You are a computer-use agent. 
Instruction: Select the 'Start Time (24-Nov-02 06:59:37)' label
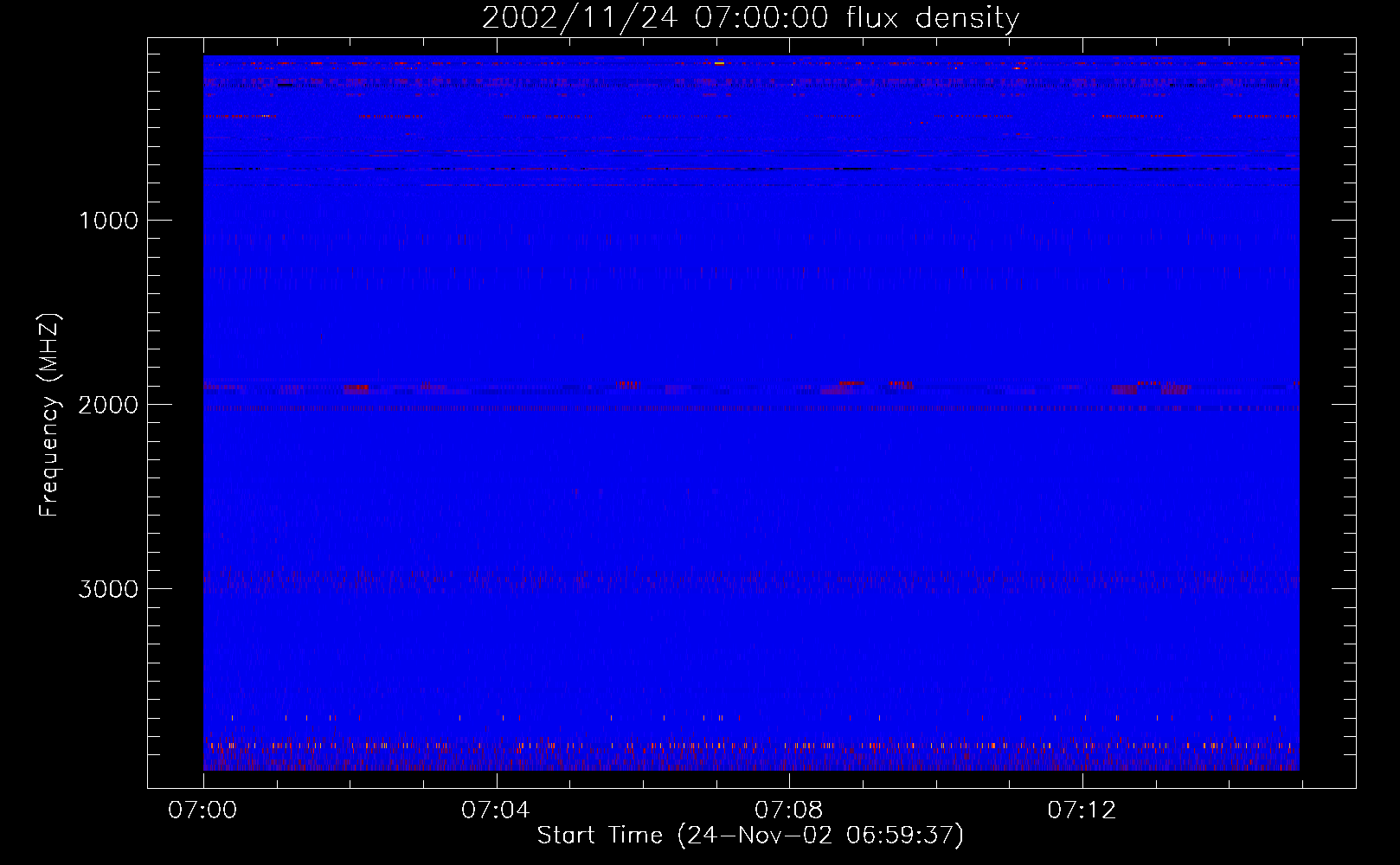(x=750, y=836)
